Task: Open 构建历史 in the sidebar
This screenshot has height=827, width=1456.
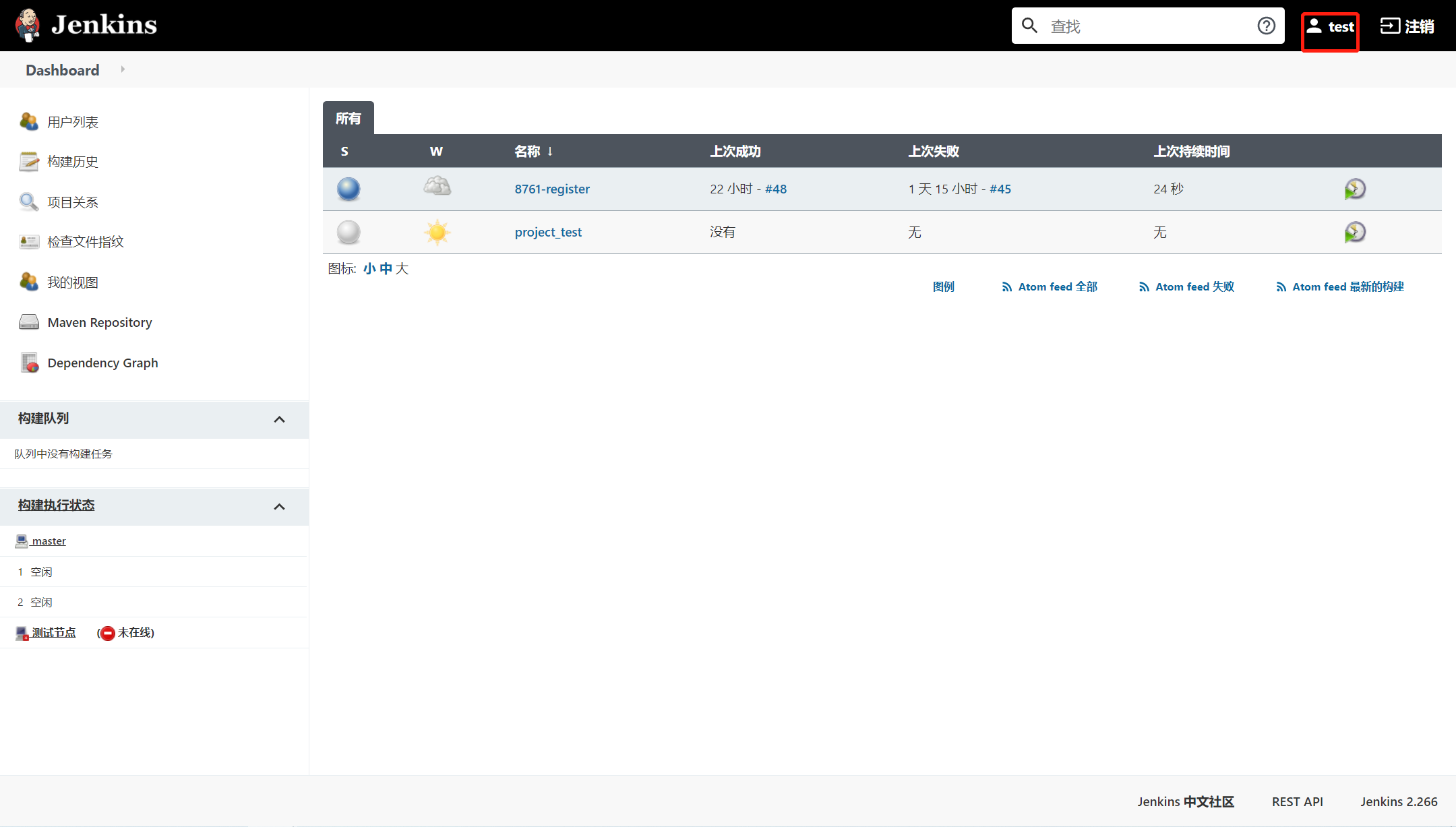Action: [x=73, y=162]
